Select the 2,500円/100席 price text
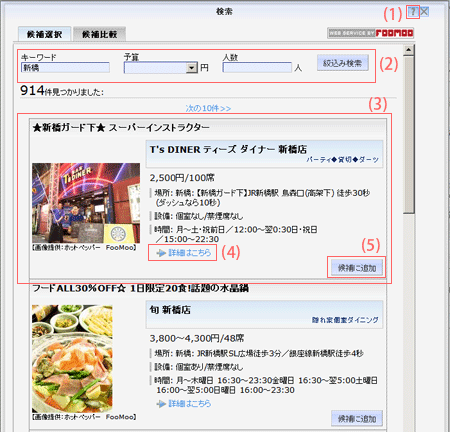Viewport: 450px width, 432px height. coord(182,178)
